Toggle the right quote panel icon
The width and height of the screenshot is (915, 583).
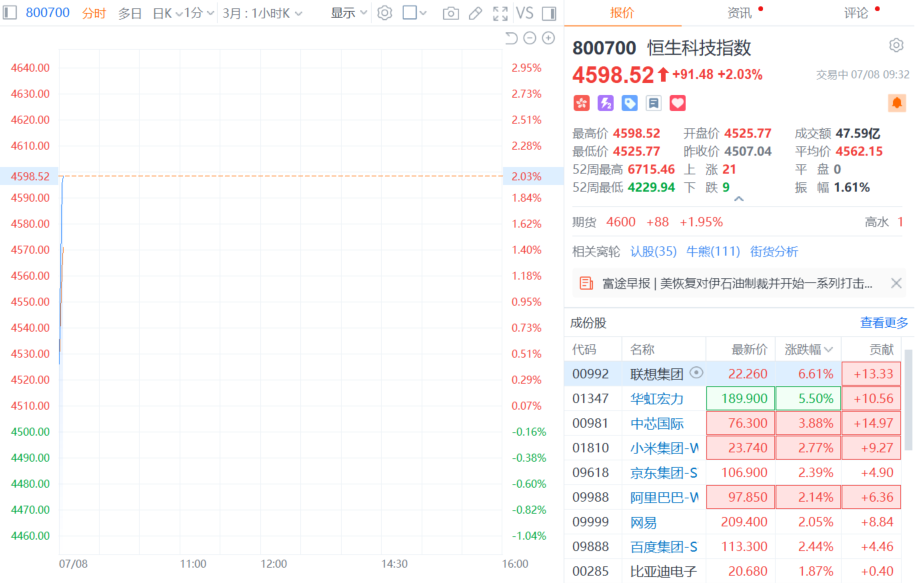pos(549,13)
